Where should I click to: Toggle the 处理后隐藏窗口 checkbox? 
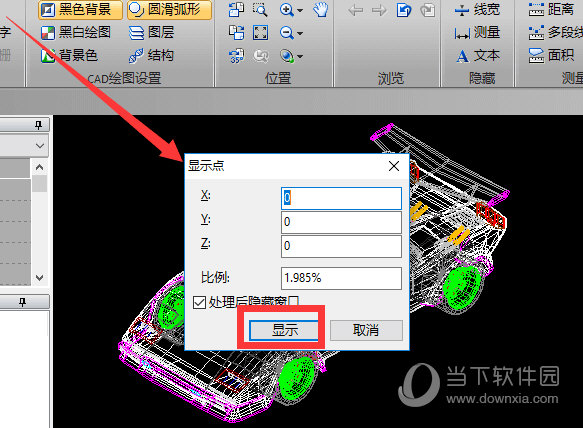pyautogui.click(x=199, y=302)
